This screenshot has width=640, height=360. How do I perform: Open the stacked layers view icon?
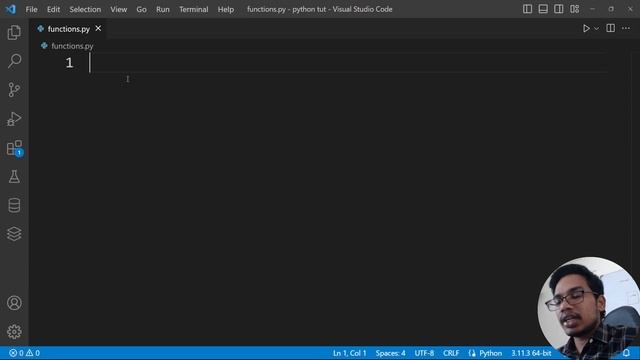pyautogui.click(x=14, y=234)
